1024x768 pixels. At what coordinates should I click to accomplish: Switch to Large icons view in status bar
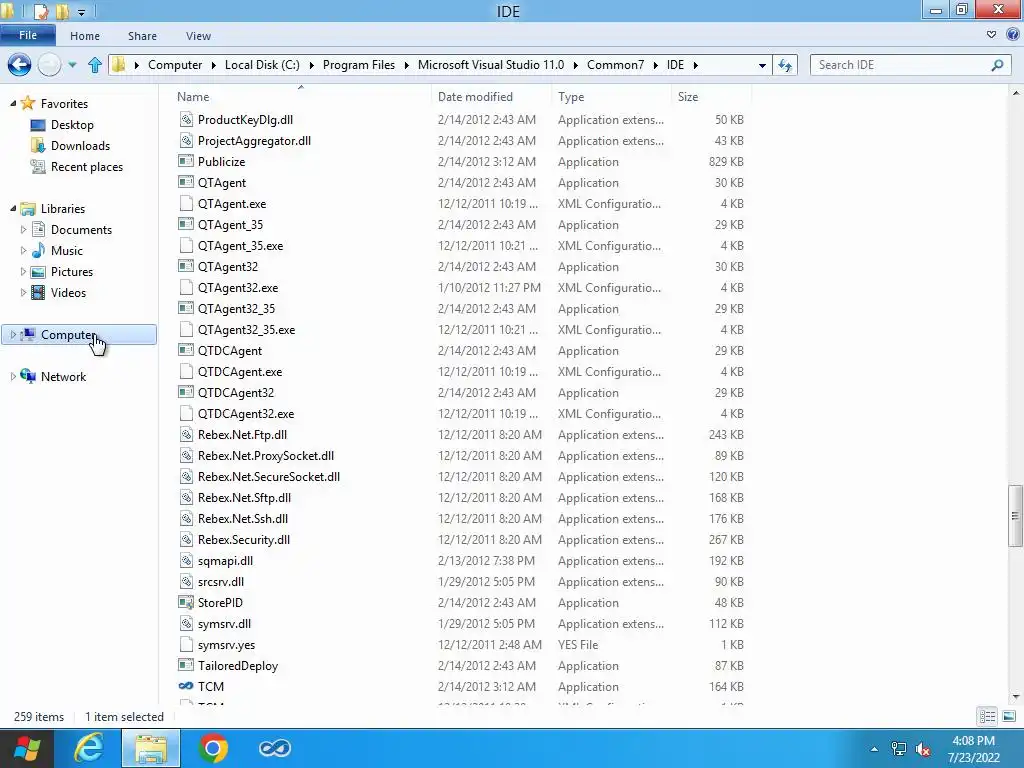1008,716
